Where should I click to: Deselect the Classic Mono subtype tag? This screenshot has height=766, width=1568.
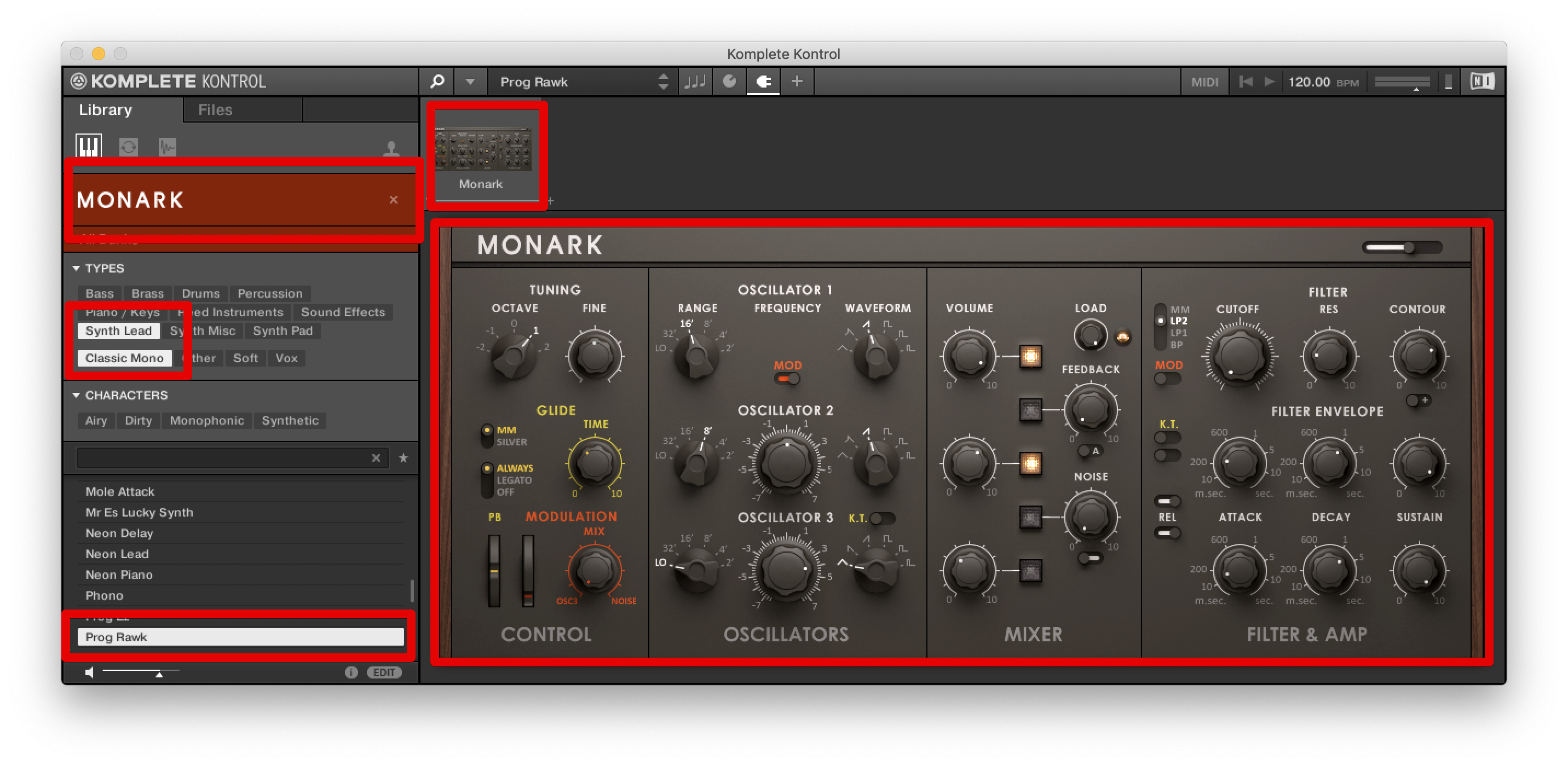tap(124, 358)
